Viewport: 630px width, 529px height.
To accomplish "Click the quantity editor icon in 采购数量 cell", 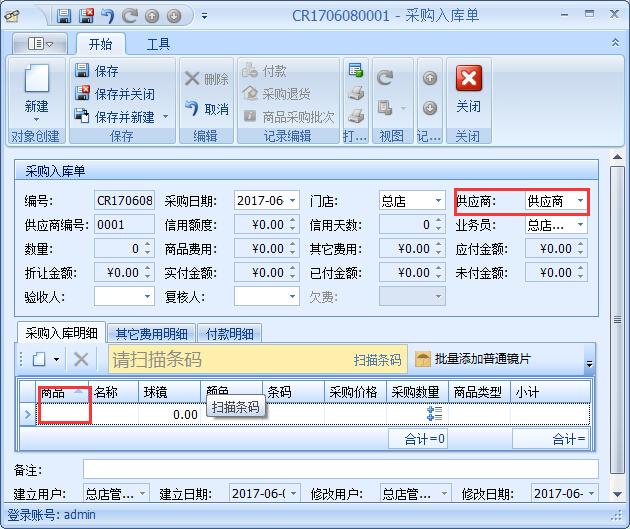I will (x=435, y=414).
